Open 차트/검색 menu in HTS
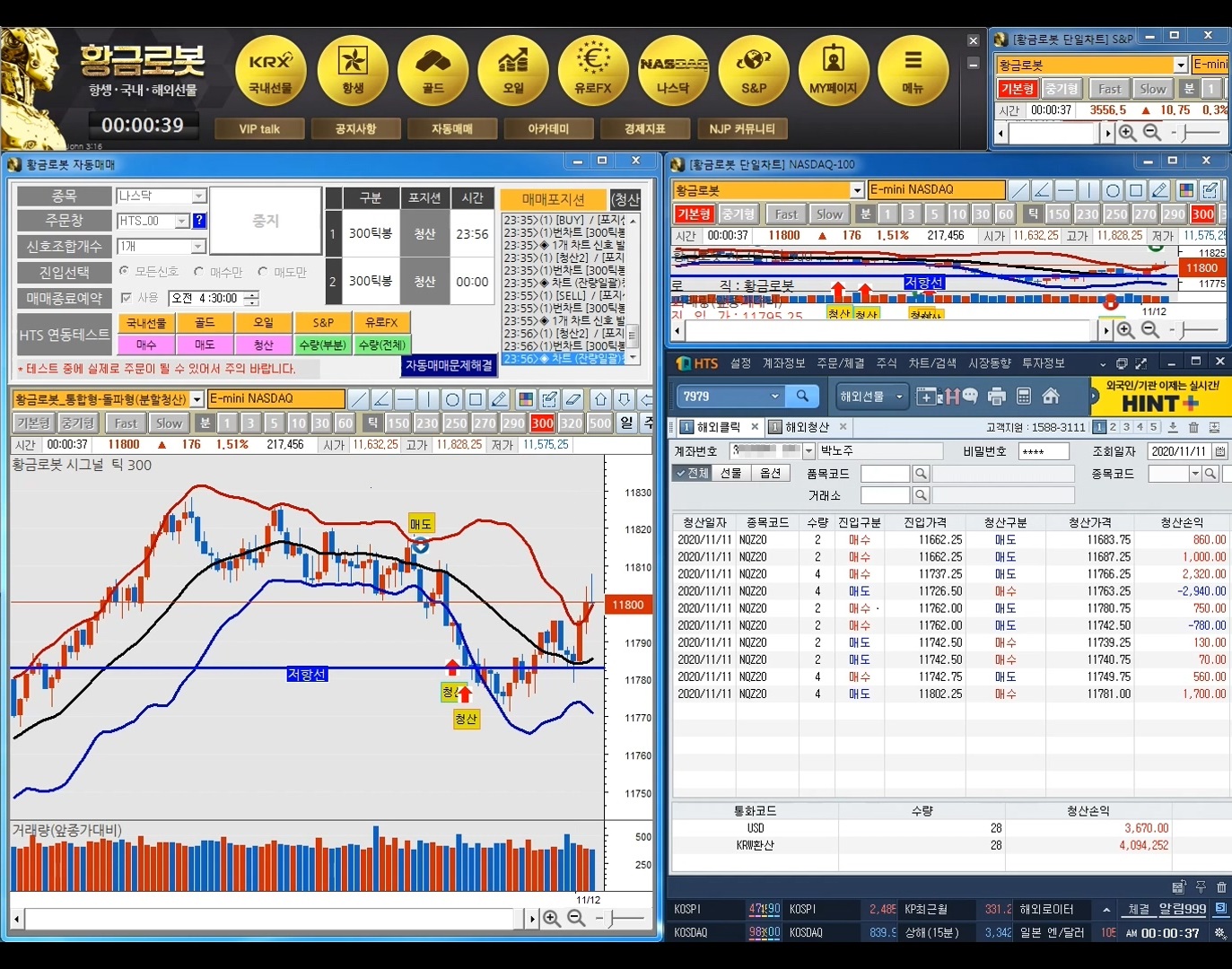Viewport: 1232px width, 969px height. tap(933, 363)
